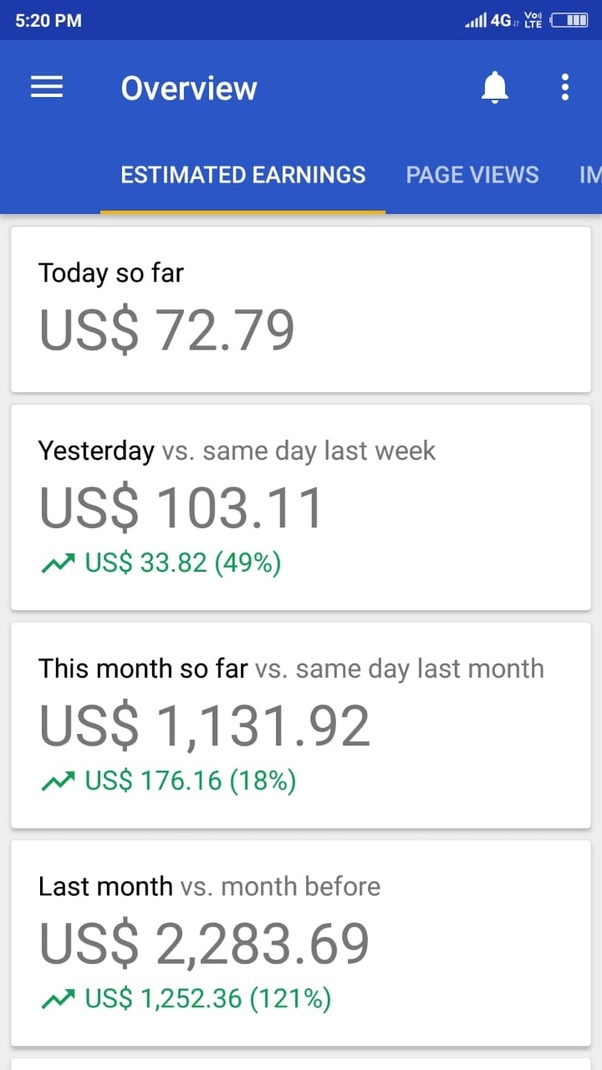Open the three-dot overflow menu
Image resolution: width=602 pixels, height=1070 pixels.
point(564,87)
